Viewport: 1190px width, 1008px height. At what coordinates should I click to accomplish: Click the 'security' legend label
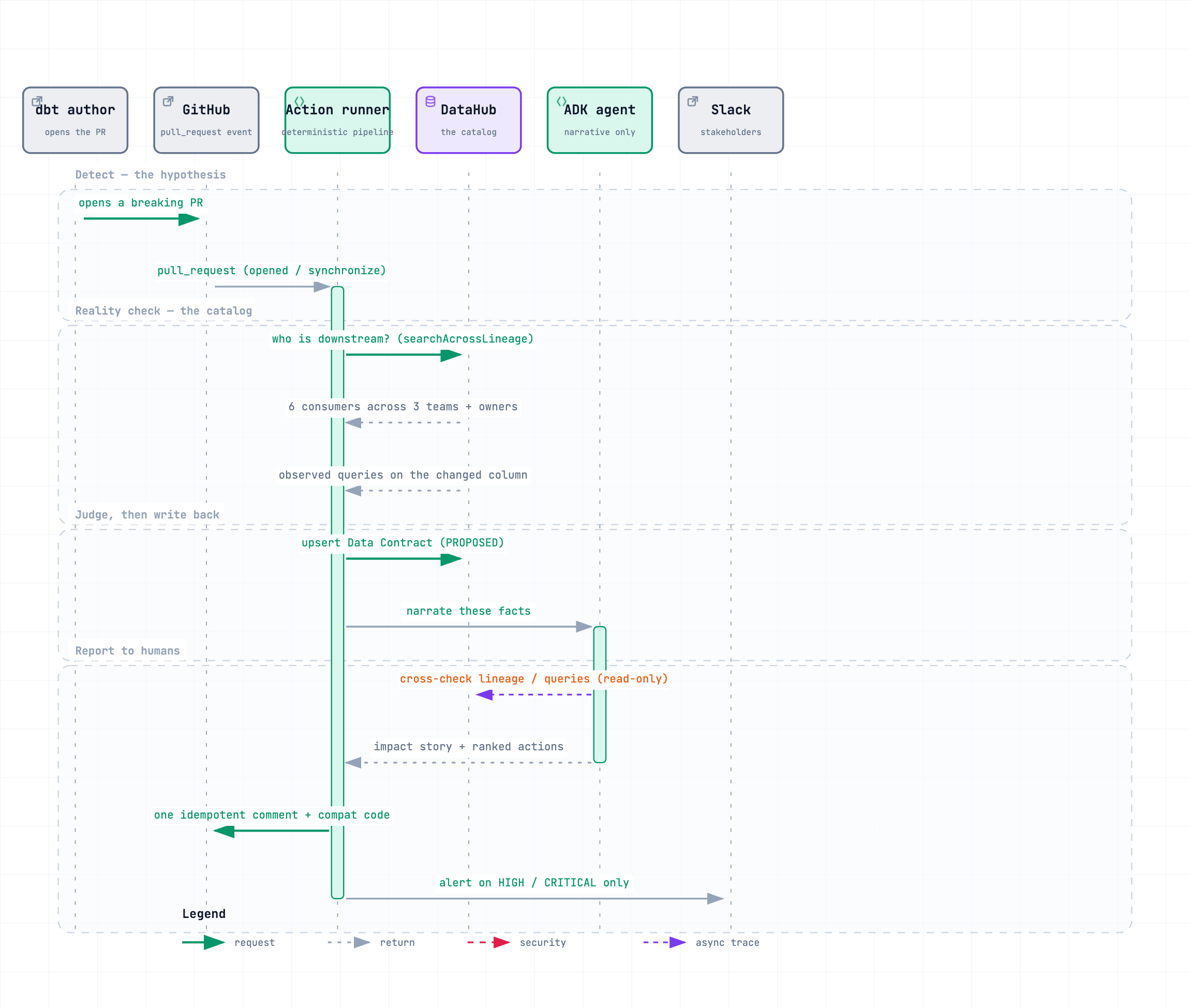point(543,943)
